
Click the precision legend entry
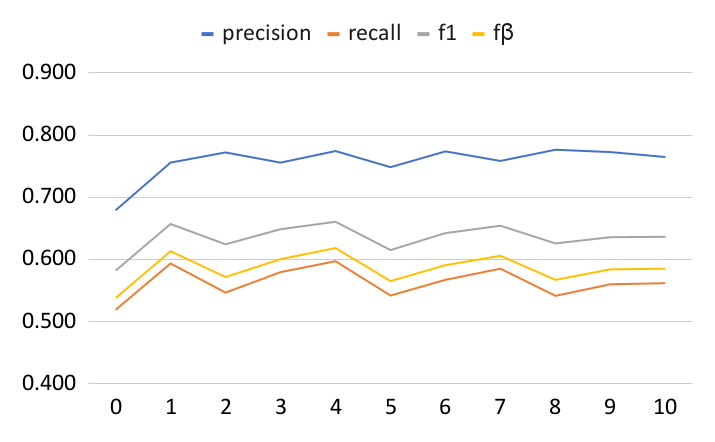click(268, 33)
